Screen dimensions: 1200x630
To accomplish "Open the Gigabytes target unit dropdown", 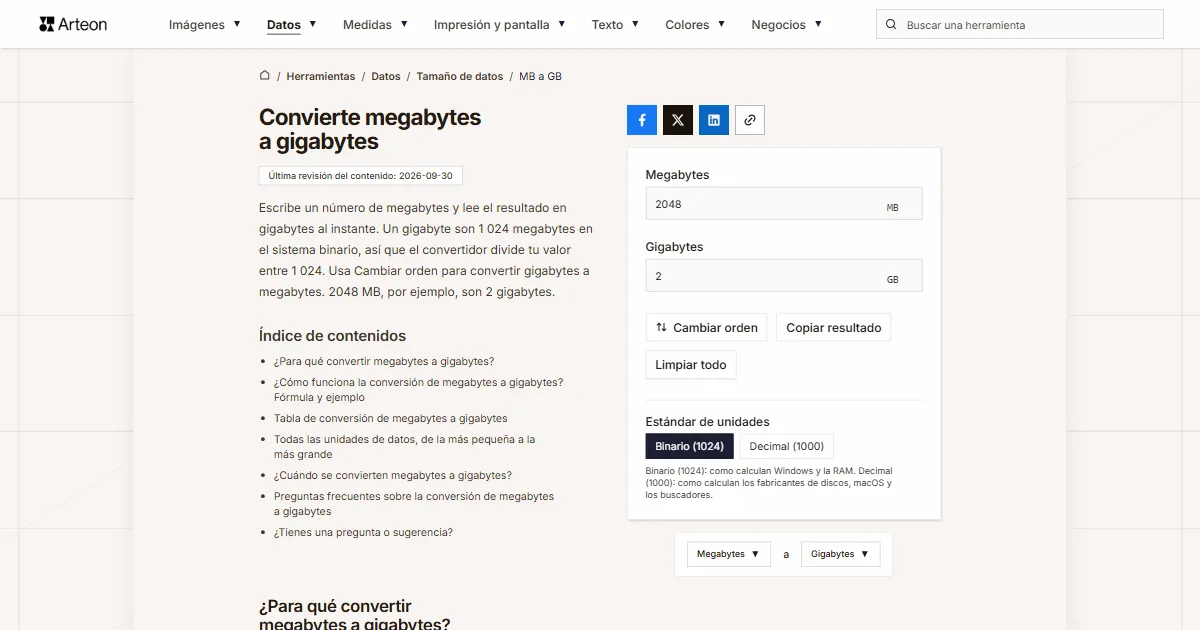I will tap(840, 554).
